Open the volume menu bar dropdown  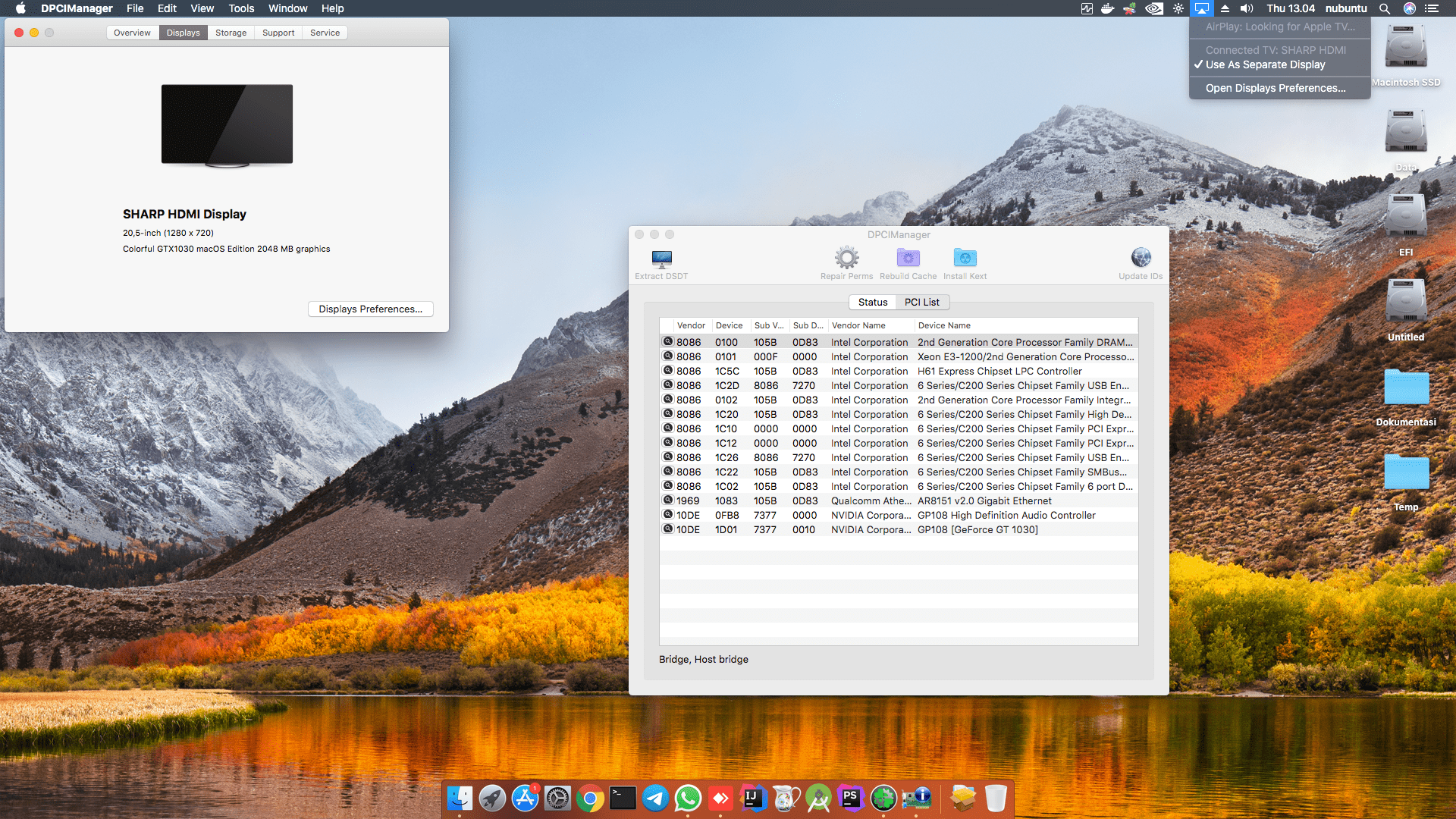coord(1246,8)
